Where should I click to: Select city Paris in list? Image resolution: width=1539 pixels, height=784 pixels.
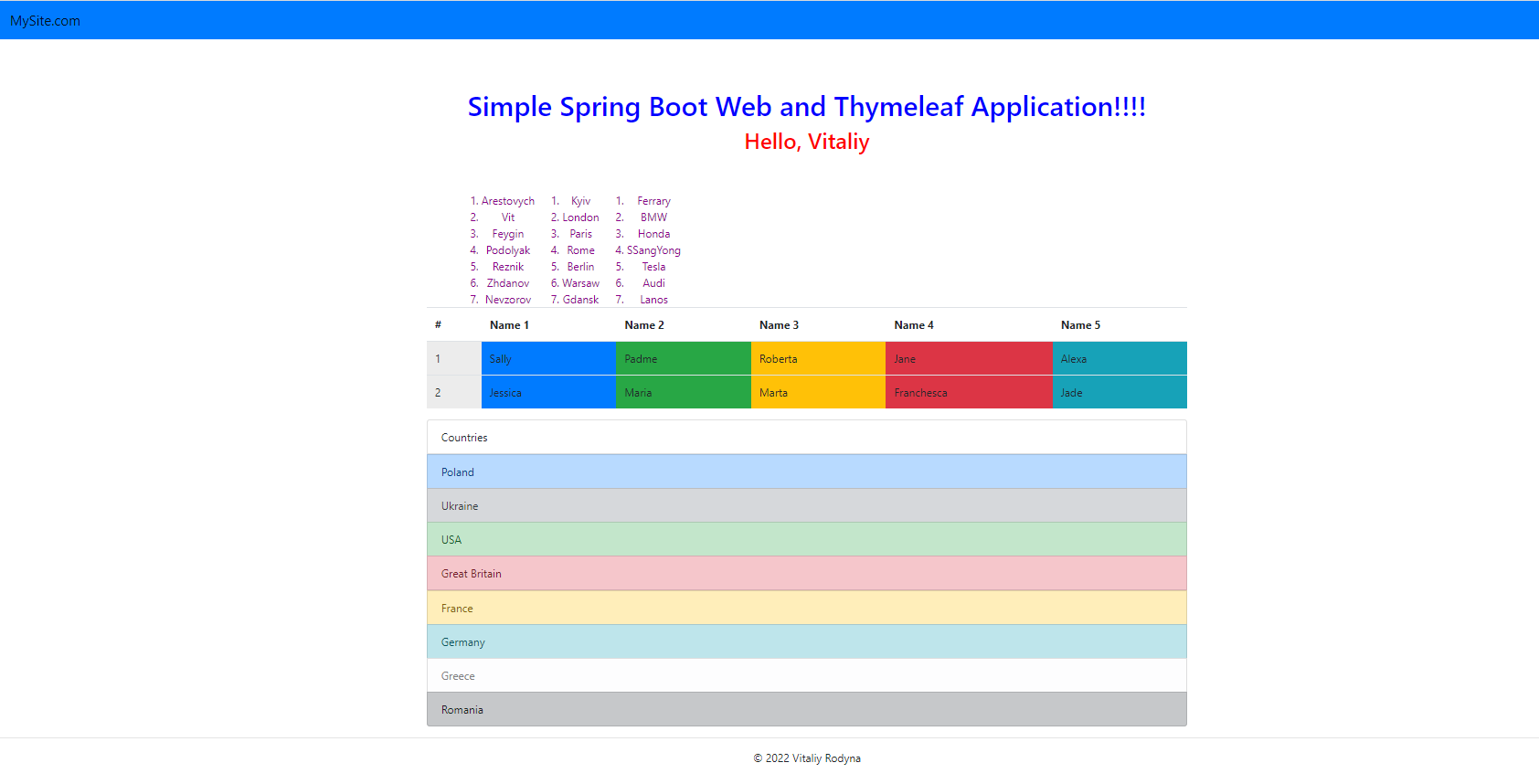[580, 234]
